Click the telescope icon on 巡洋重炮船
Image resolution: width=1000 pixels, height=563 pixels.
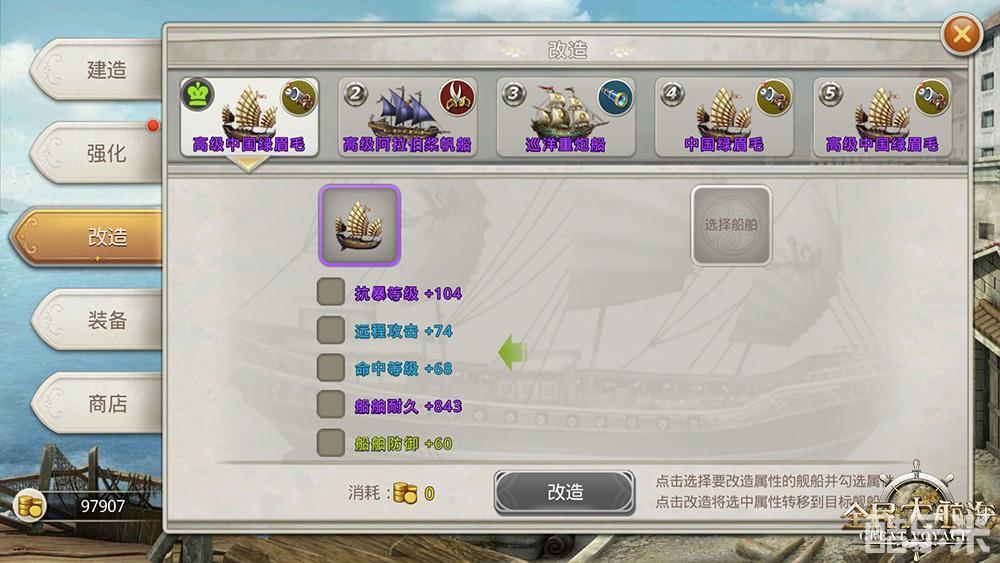[x=615, y=98]
